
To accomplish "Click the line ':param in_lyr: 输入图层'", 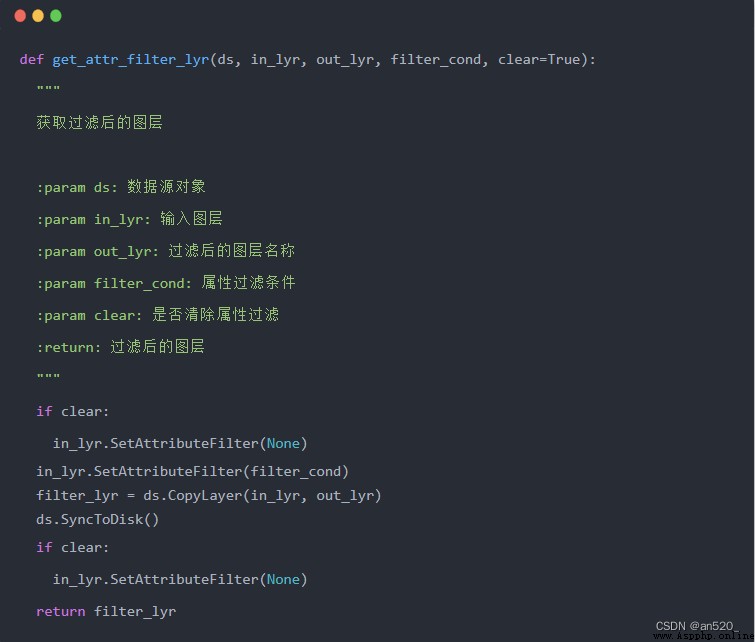I will 129,219.
